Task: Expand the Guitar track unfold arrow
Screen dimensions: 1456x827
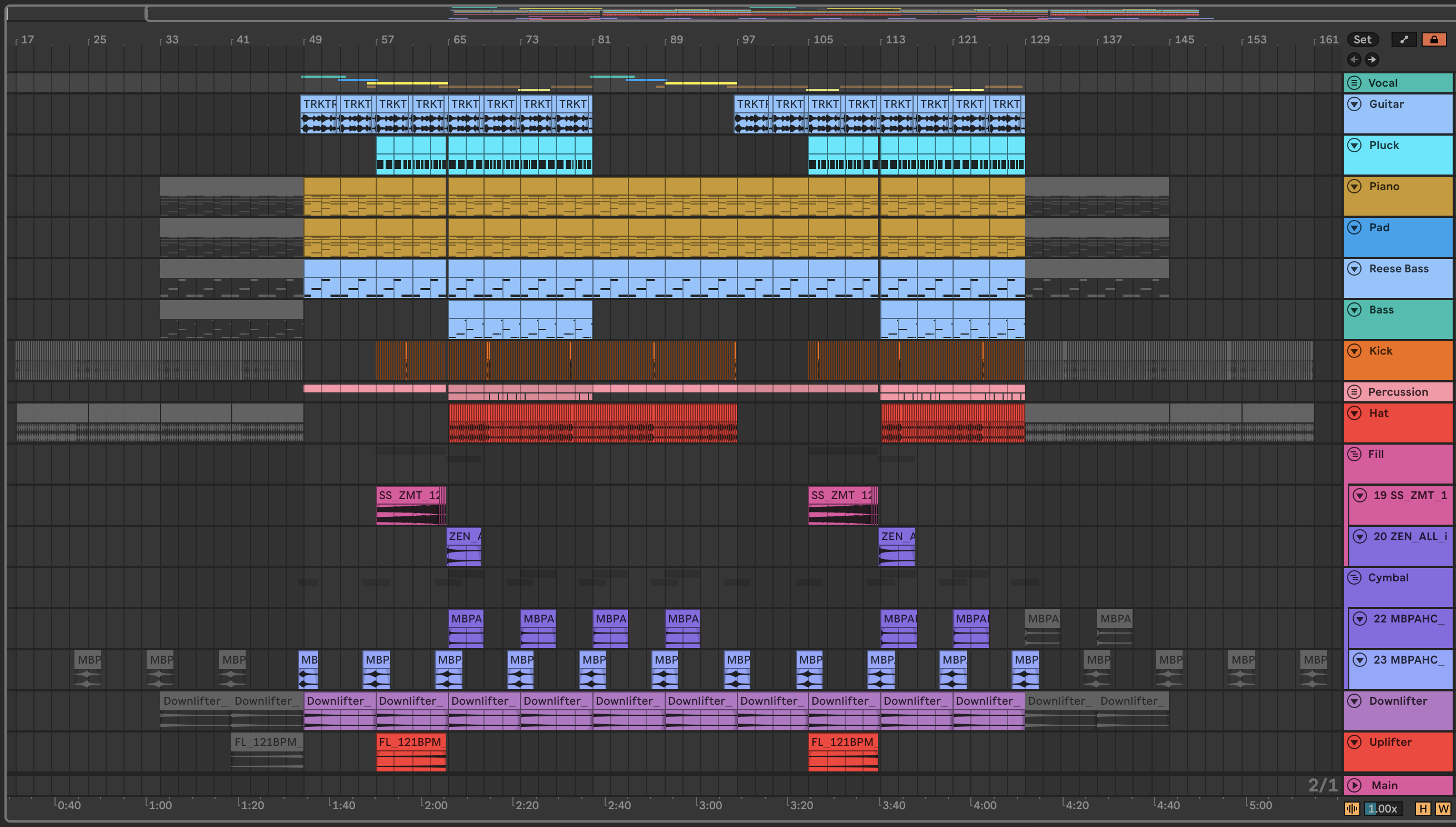Action: click(x=1354, y=104)
